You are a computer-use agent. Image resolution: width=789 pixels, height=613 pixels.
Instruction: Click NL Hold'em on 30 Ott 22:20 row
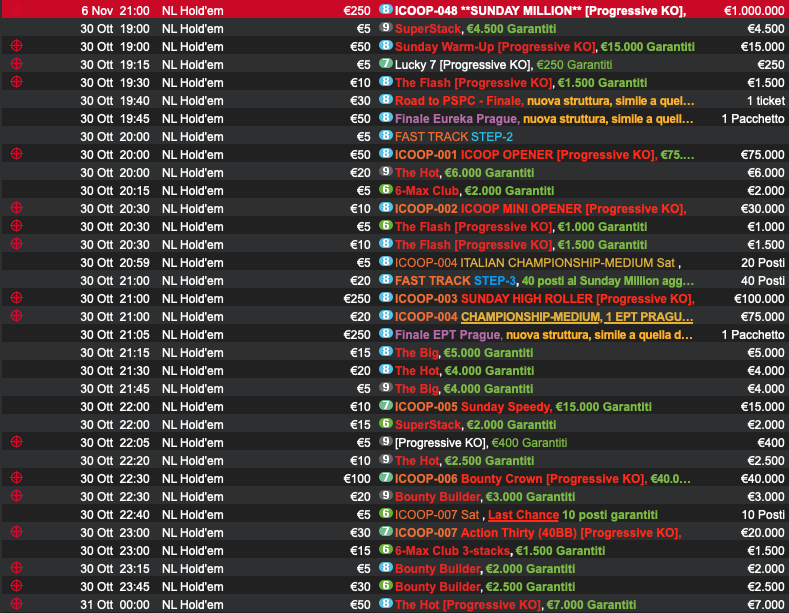193,461
